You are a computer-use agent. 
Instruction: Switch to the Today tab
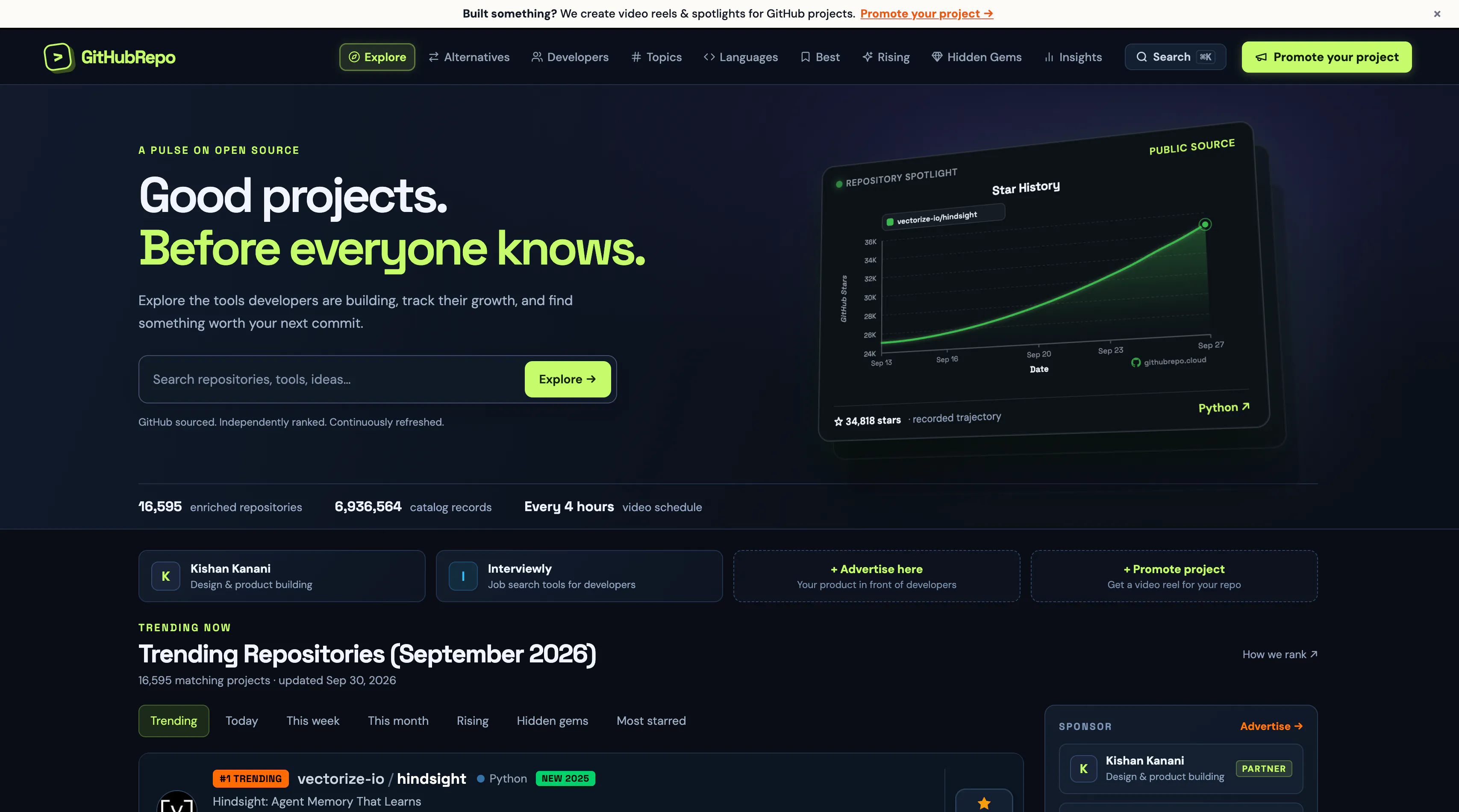click(242, 721)
